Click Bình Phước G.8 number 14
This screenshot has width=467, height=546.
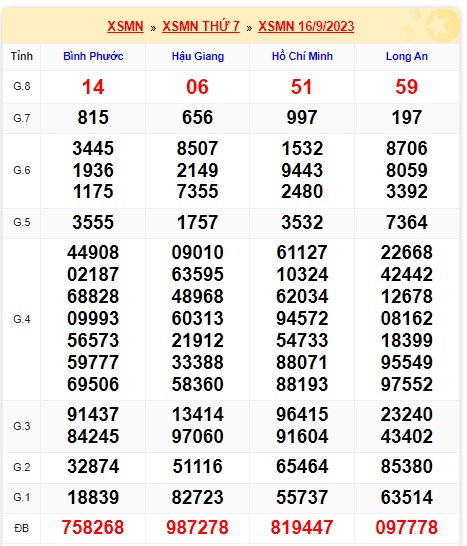pyautogui.click(x=93, y=87)
